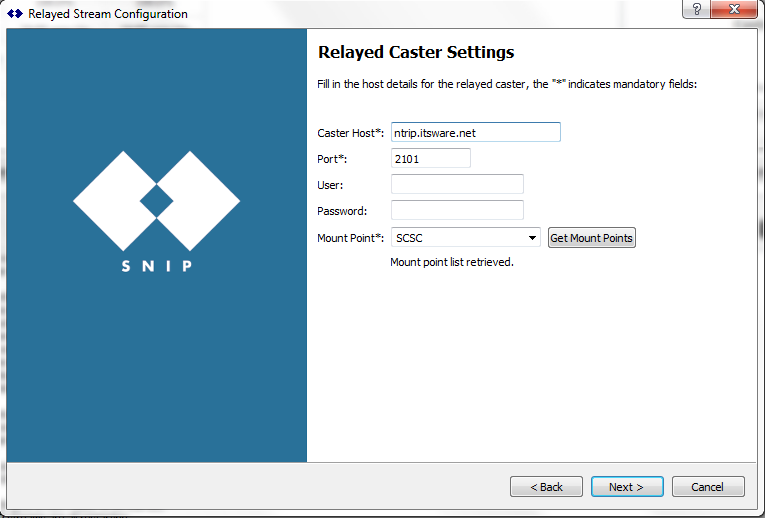Click the app icon in the title bar
This screenshot has height=518, width=765.
click(x=14, y=14)
